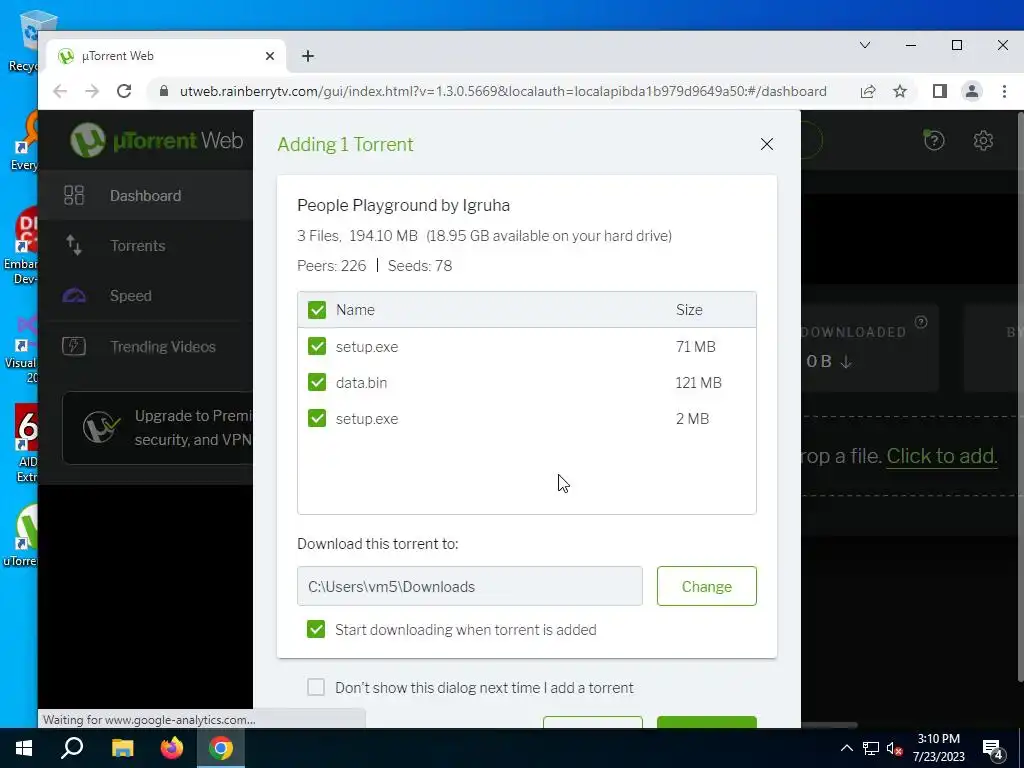The width and height of the screenshot is (1024, 768).
Task: Open the tab search chevron dropdown
Action: coord(865,45)
